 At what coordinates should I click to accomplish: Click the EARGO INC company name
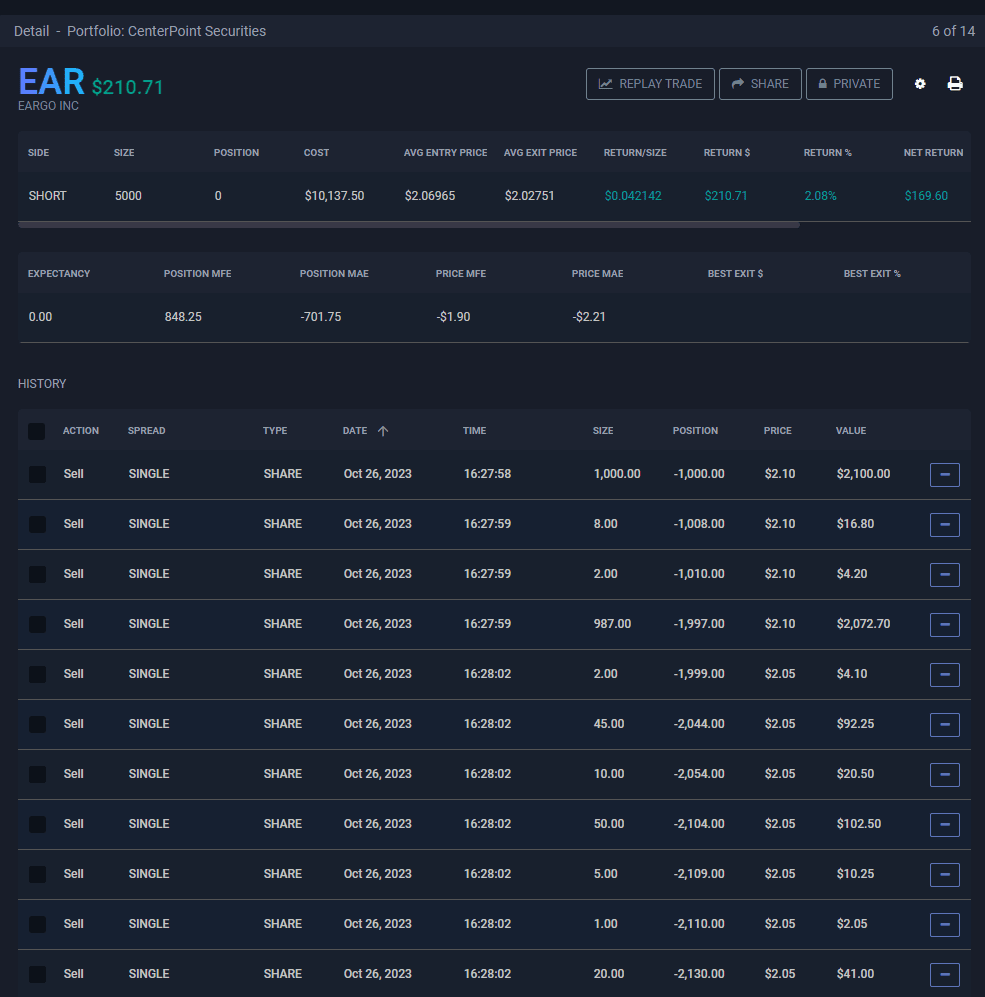[48, 106]
